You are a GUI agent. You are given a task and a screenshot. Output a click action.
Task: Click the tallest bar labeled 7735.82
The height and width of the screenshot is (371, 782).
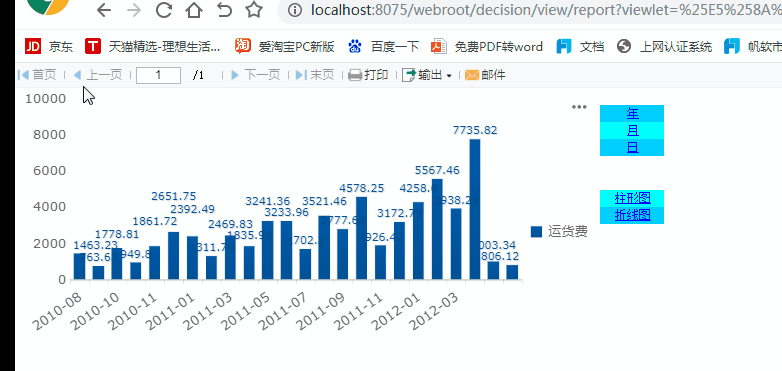[x=475, y=209]
